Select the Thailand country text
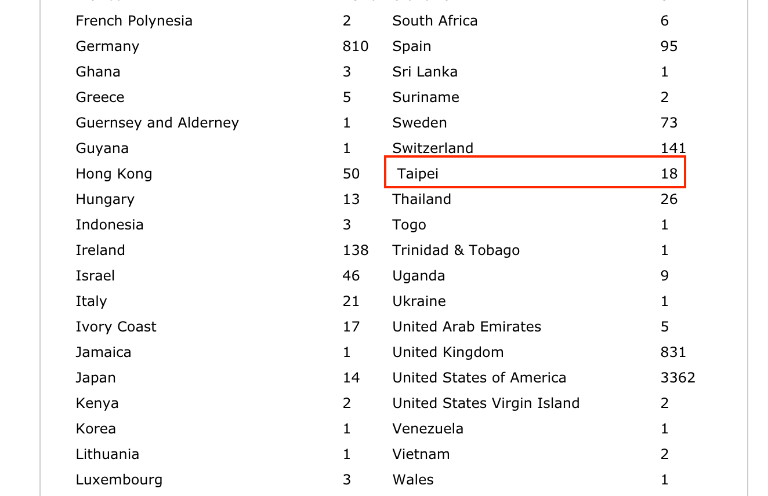Screen dimensions: 768x496 (x=422, y=199)
